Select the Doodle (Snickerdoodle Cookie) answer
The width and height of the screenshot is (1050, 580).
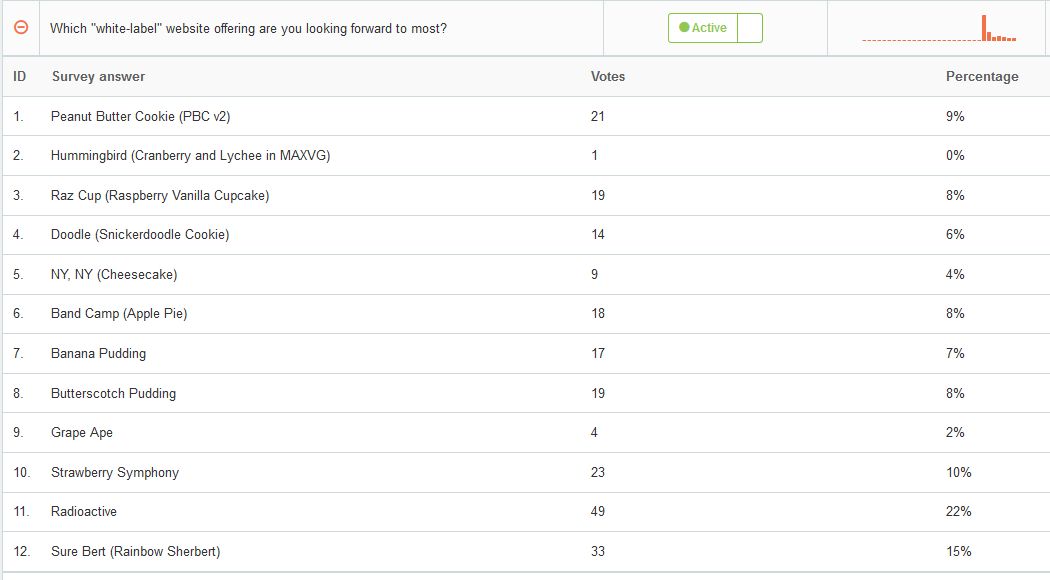click(x=140, y=234)
